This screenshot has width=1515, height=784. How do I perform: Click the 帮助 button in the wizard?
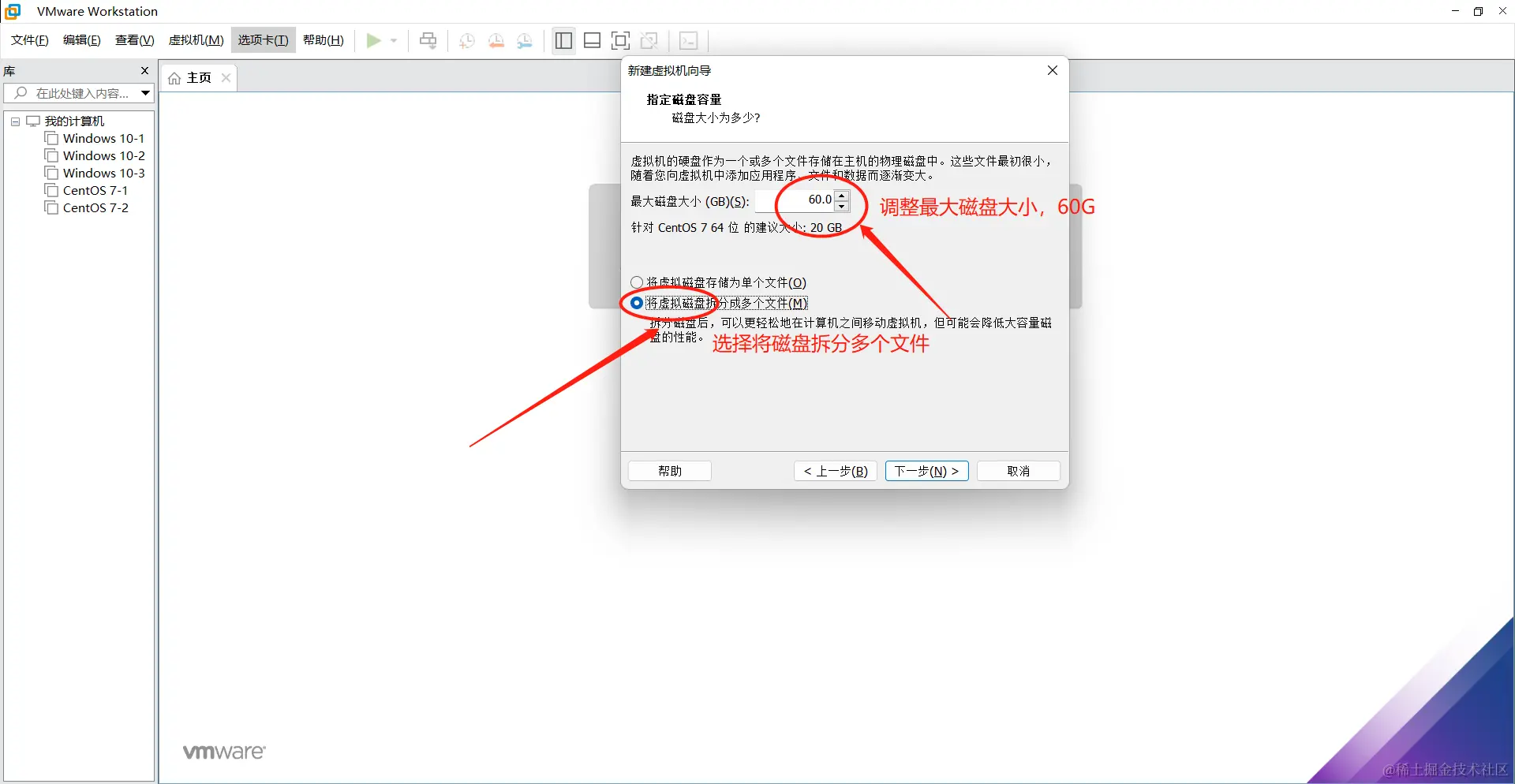(670, 471)
